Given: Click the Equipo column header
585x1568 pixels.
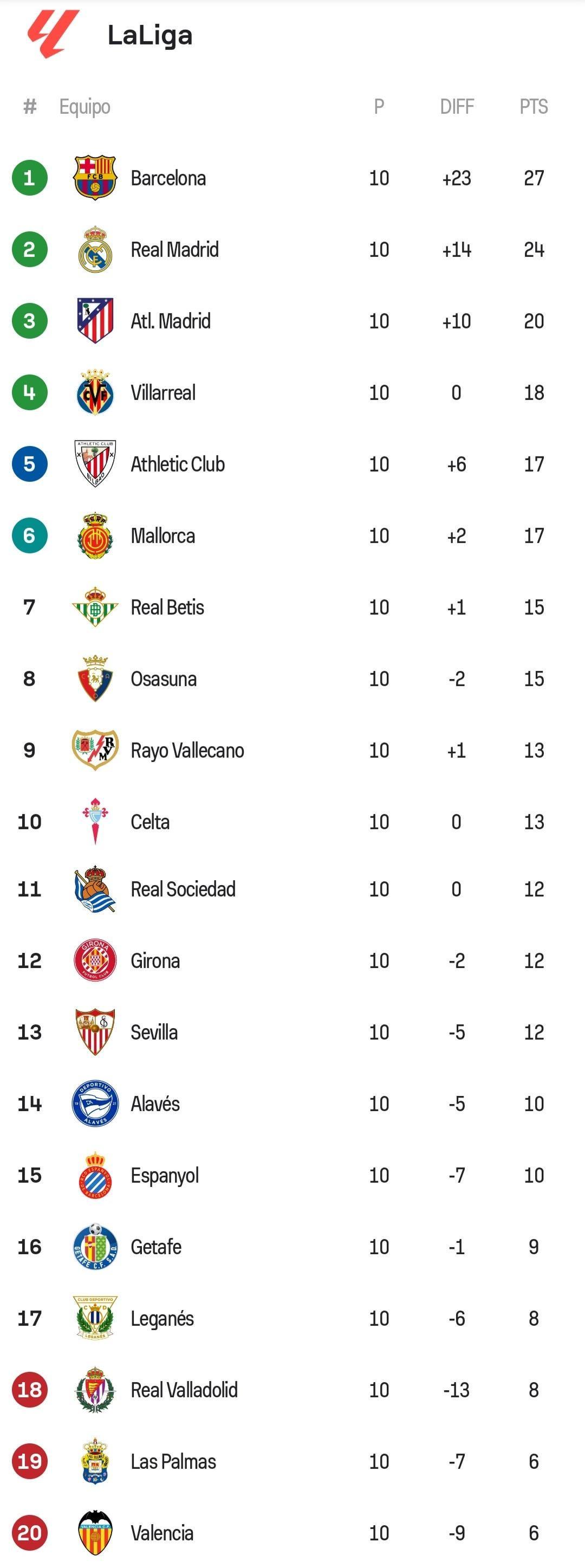Looking at the screenshot, I should pos(84,107).
